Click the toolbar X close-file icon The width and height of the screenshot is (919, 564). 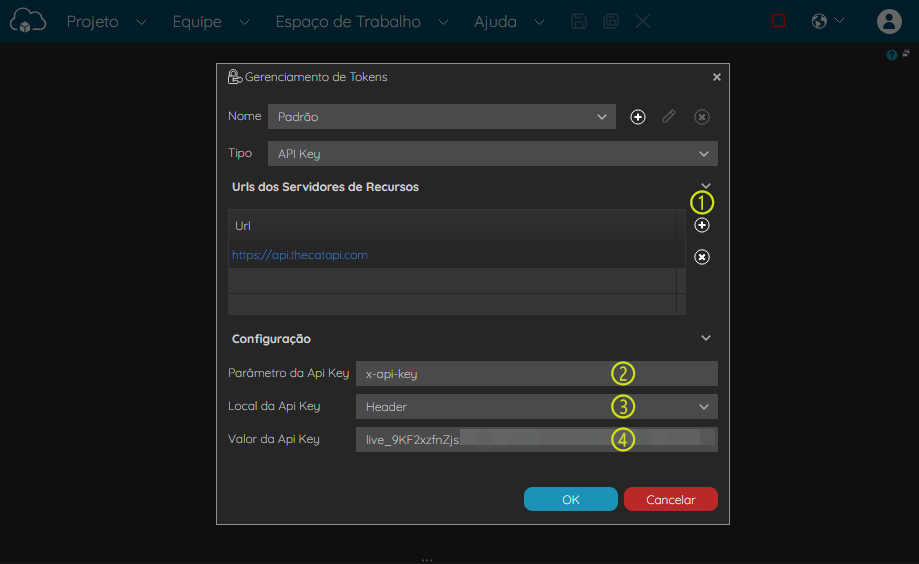[643, 22]
